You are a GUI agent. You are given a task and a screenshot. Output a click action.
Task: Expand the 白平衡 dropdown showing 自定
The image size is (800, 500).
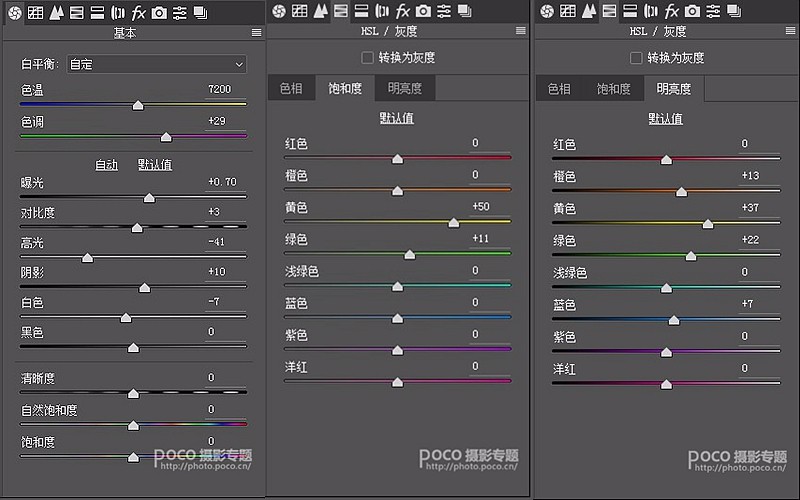pyautogui.click(x=157, y=64)
